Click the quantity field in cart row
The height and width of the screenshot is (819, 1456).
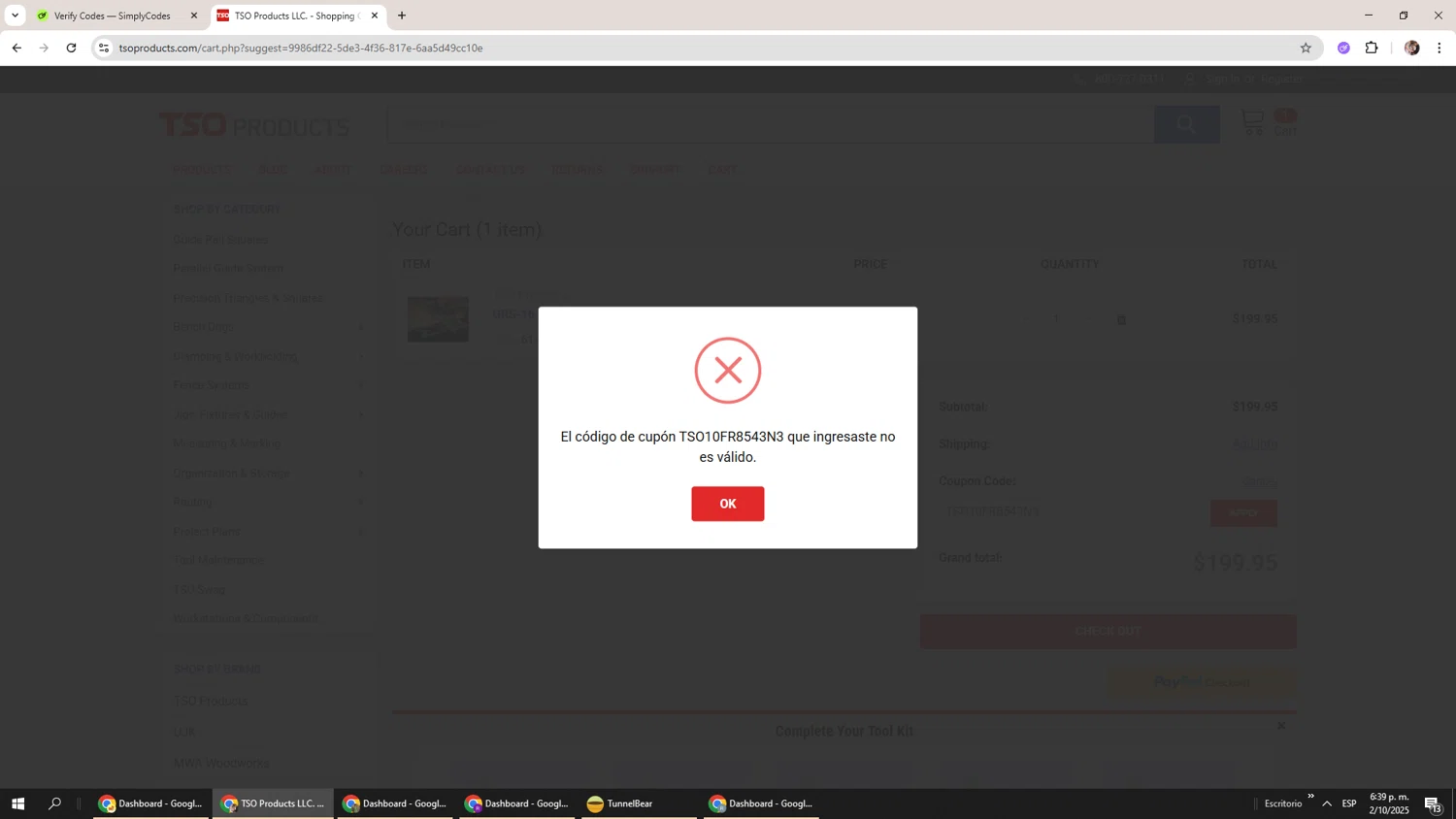tap(1056, 319)
